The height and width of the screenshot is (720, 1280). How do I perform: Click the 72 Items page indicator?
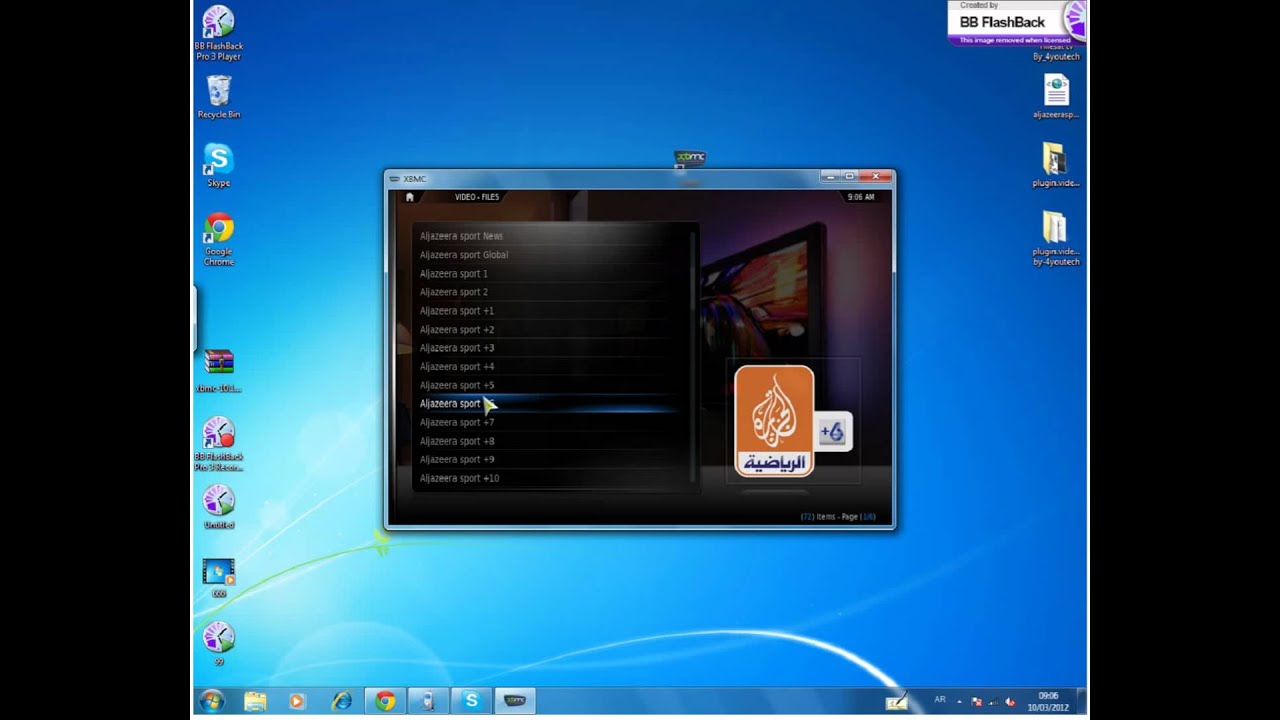point(838,516)
